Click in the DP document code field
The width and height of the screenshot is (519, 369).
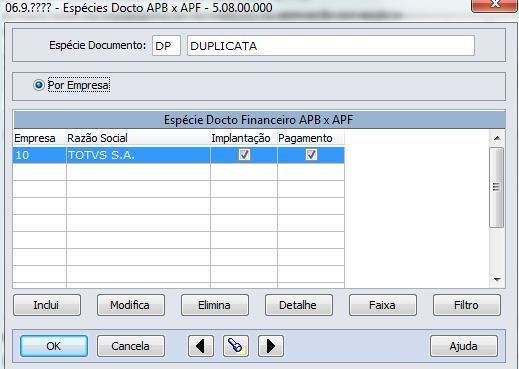pyautogui.click(x=166, y=46)
